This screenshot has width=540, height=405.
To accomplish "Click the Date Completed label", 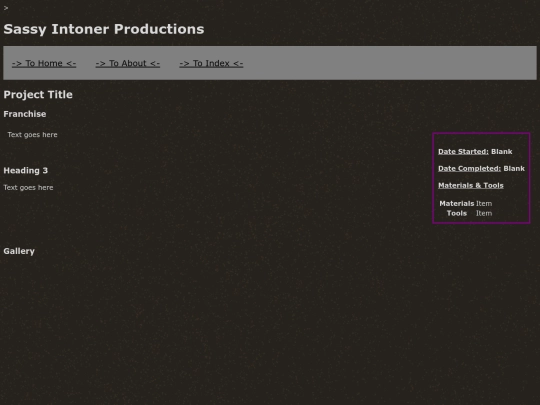I will (x=469, y=168).
